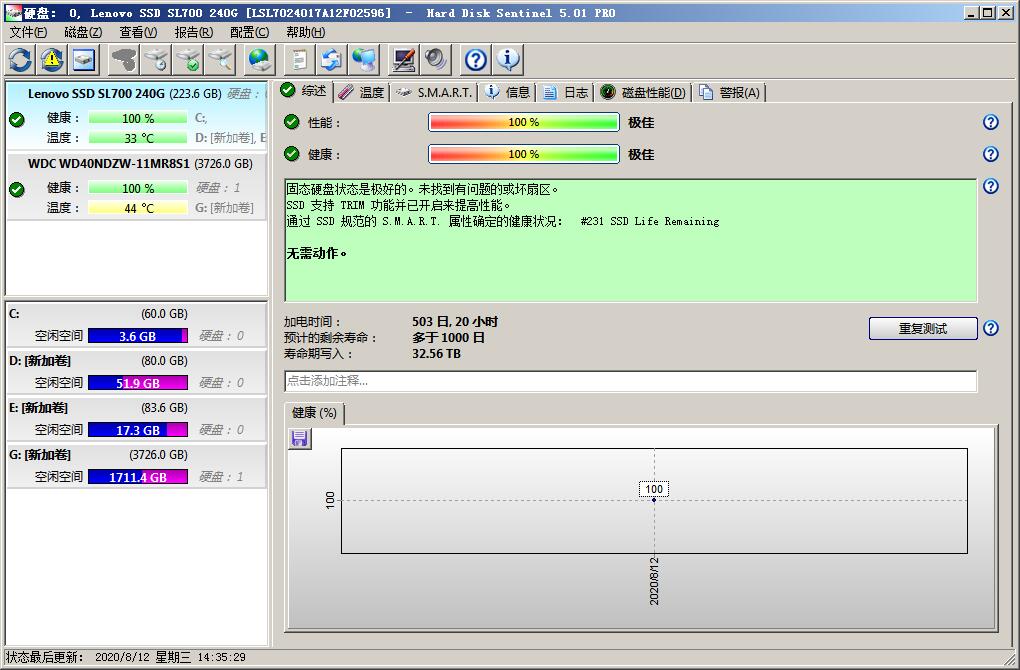Click the D: [新加卷] partition label
Screen dimensions: 1020x670
(x=40, y=361)
